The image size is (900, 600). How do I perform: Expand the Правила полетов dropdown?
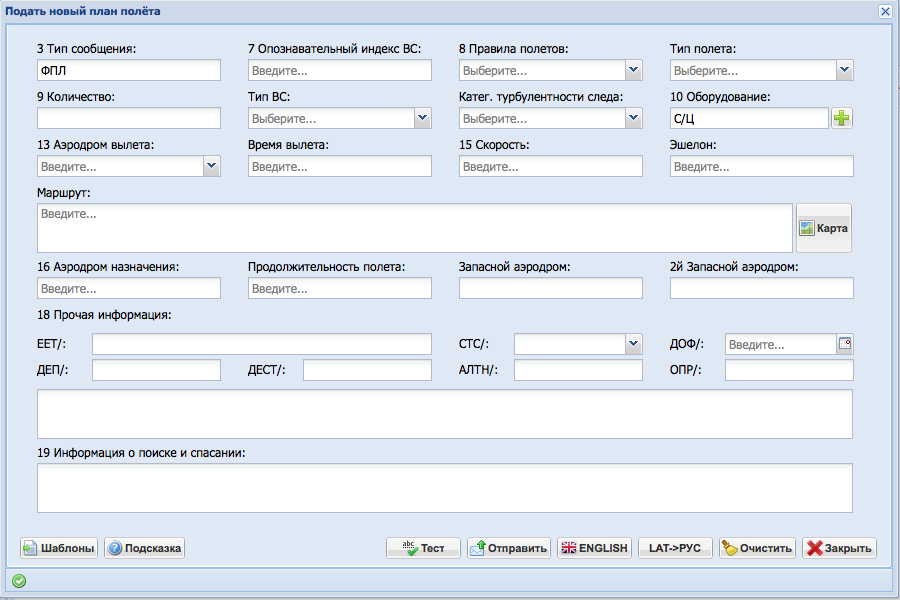[x=633, y=70]
